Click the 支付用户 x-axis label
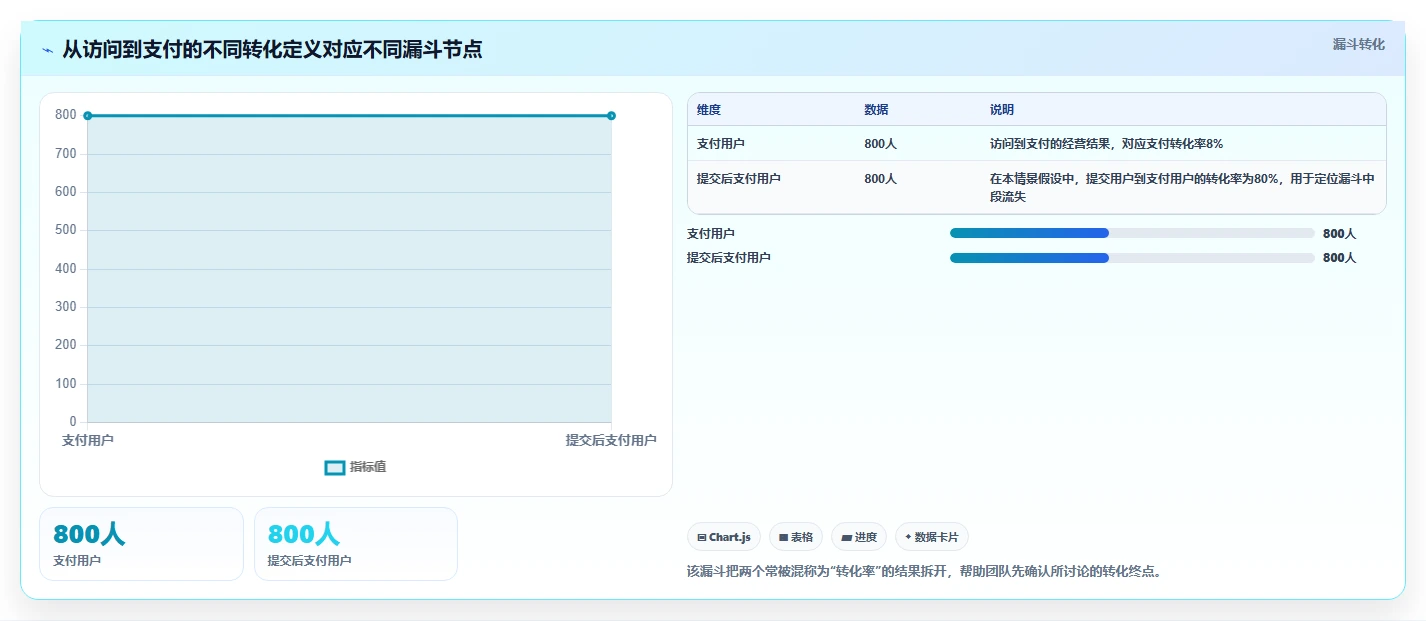 pyautogui.click(x=88, y=441)
